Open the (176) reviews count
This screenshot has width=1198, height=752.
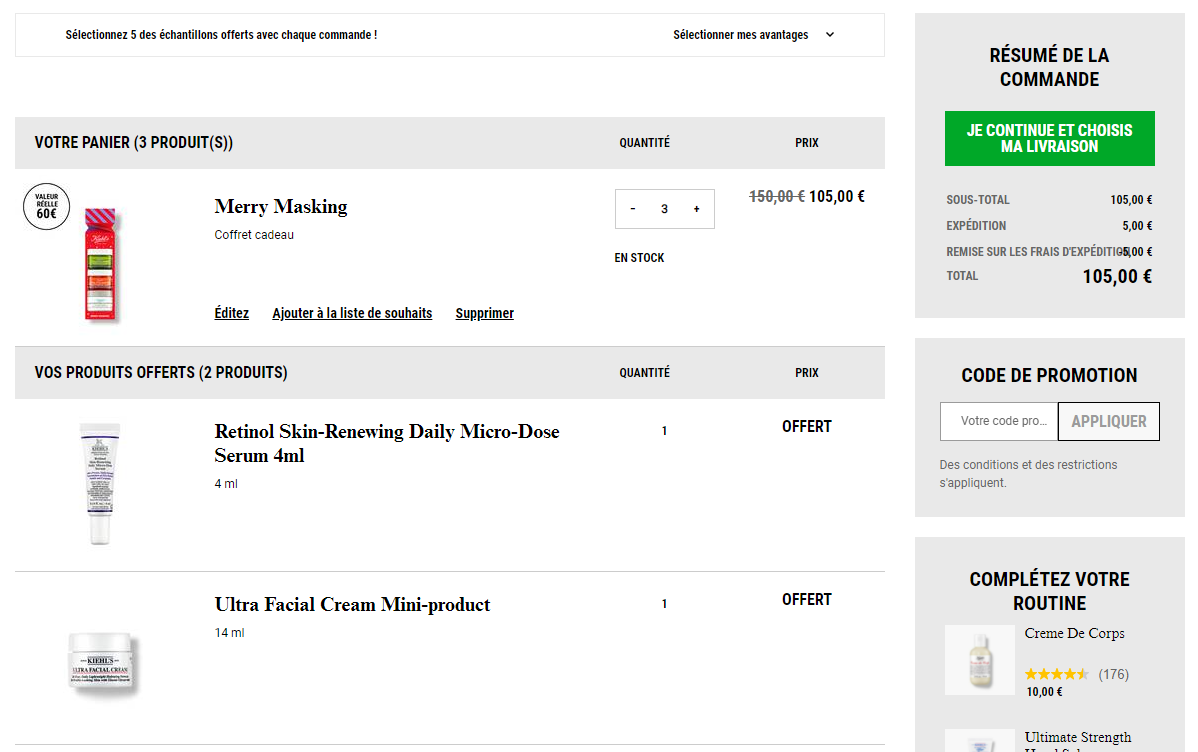pyautogui.click(x=1113, y=674)
